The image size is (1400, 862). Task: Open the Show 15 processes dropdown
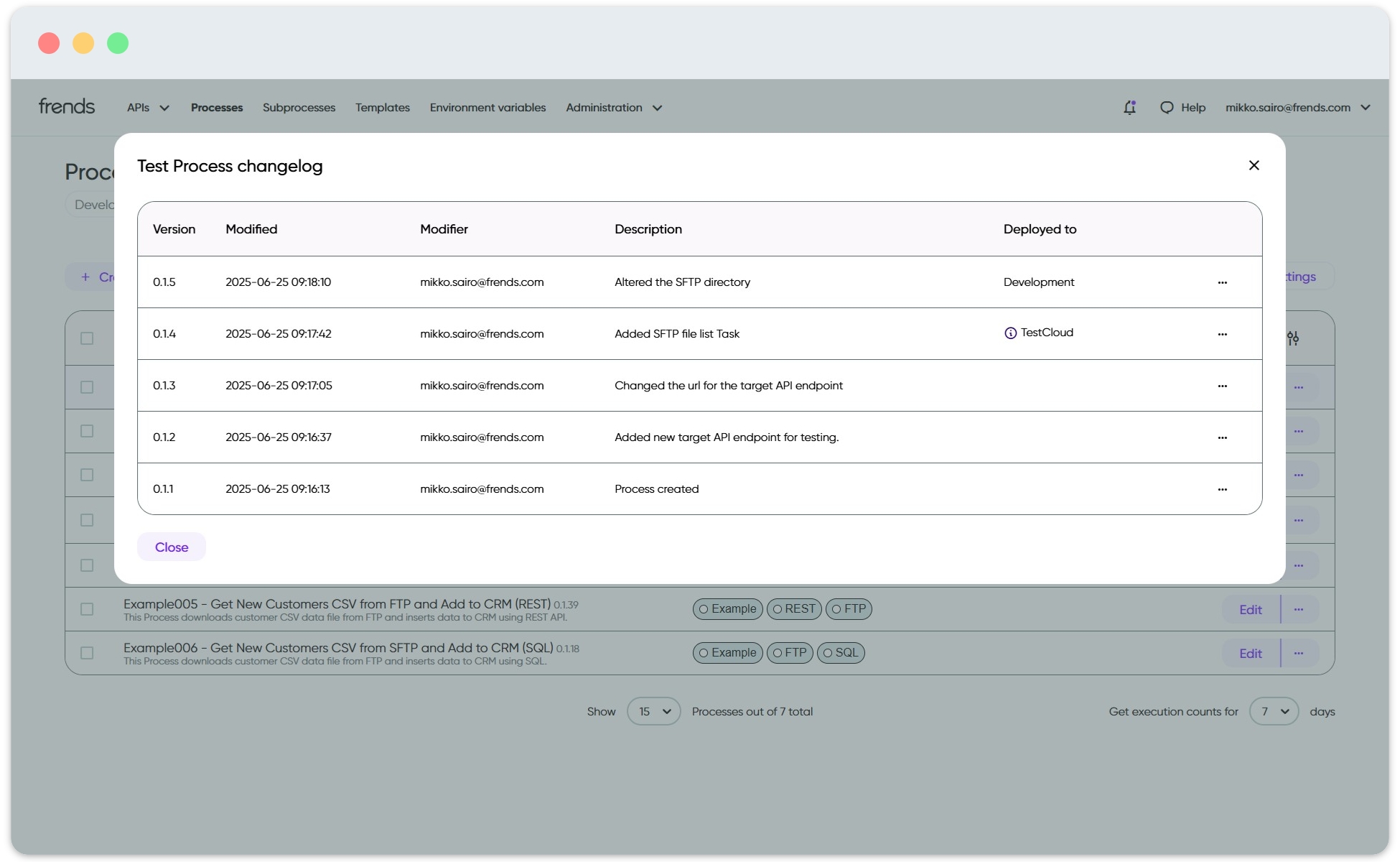[653, 711]
